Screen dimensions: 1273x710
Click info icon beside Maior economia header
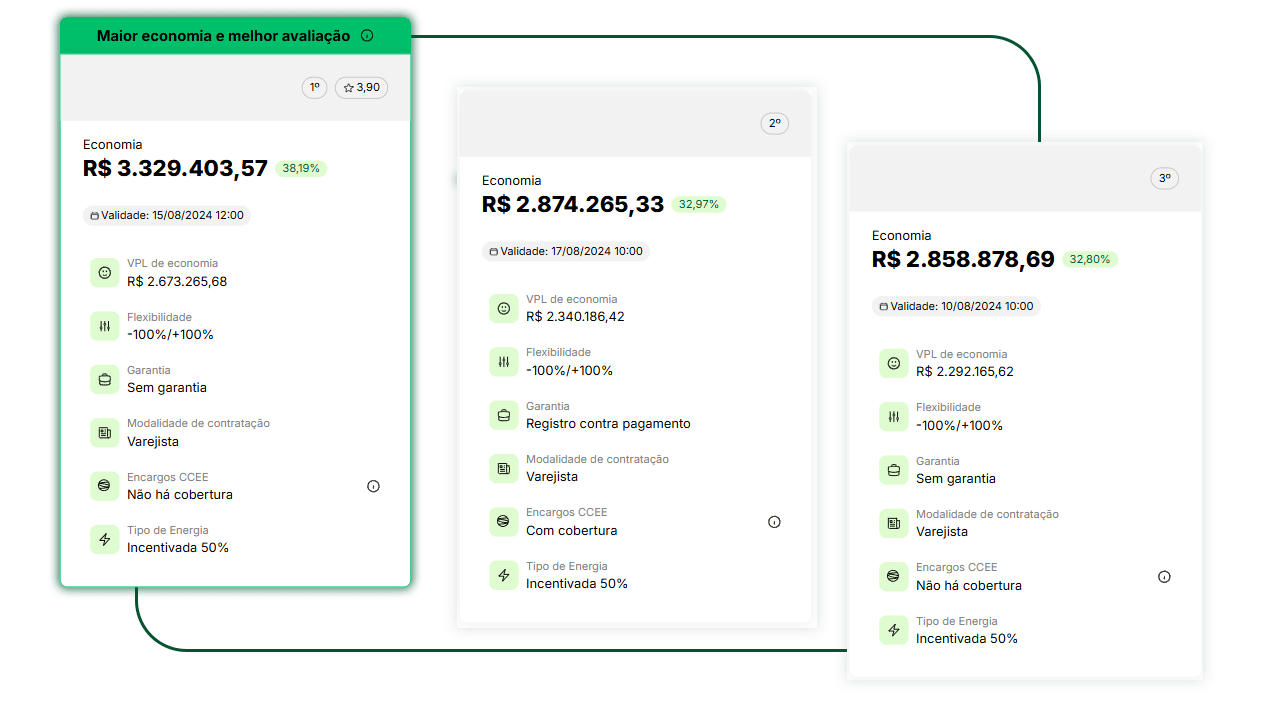(x=367, y=36)
